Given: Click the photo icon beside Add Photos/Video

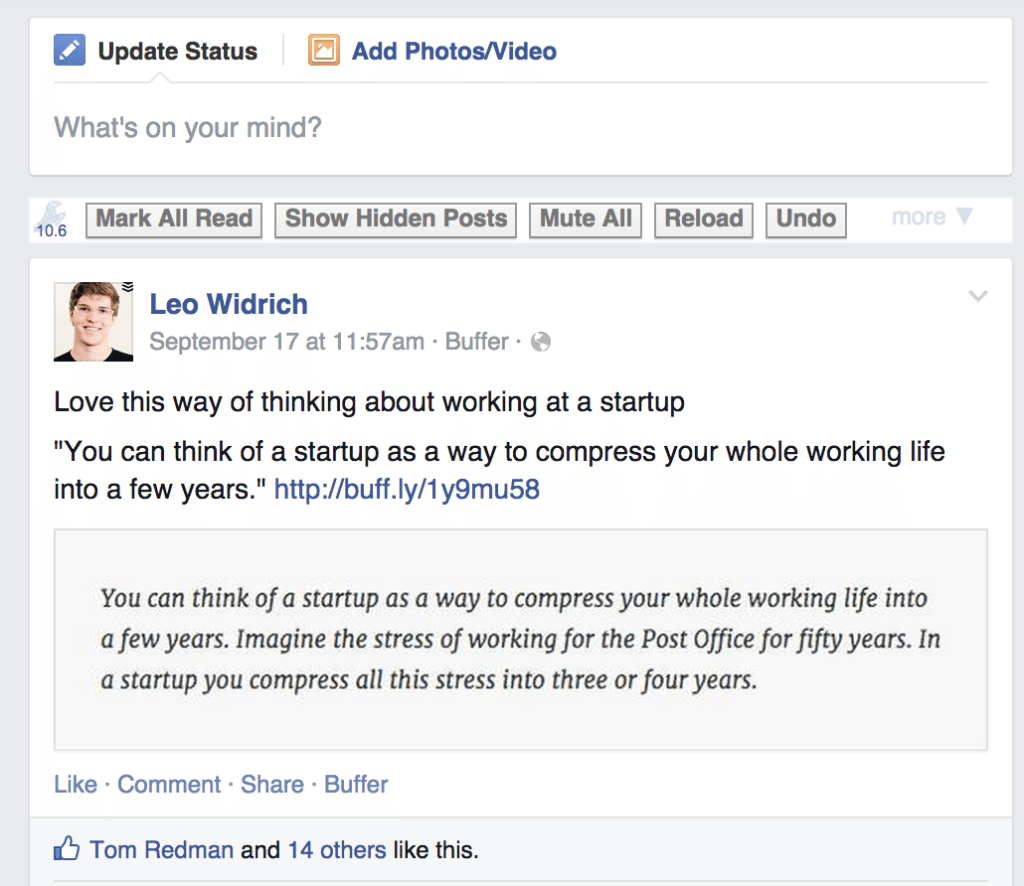Looking at the screenshot, I should (324, 50).
